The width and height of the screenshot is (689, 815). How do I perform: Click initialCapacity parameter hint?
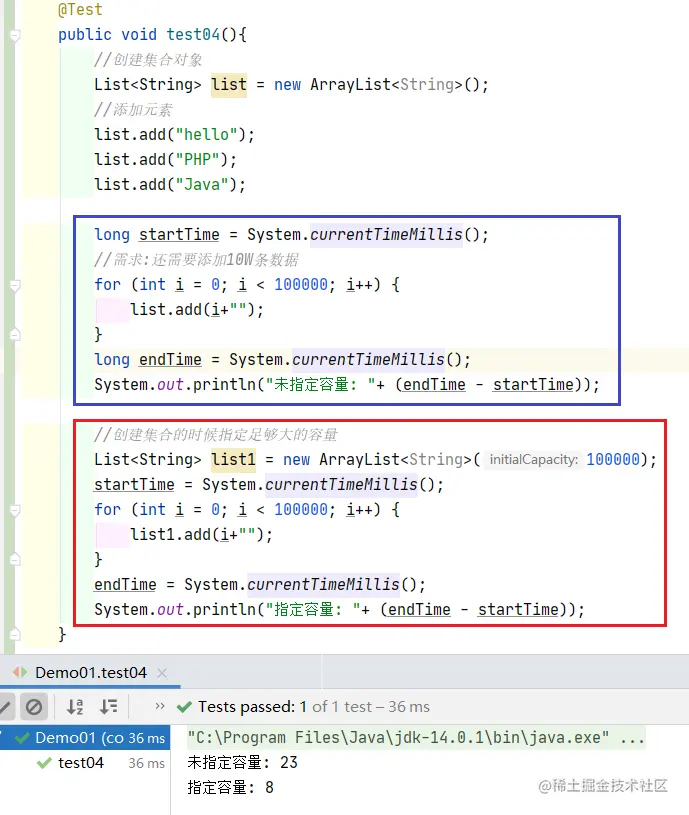(533, 459)
